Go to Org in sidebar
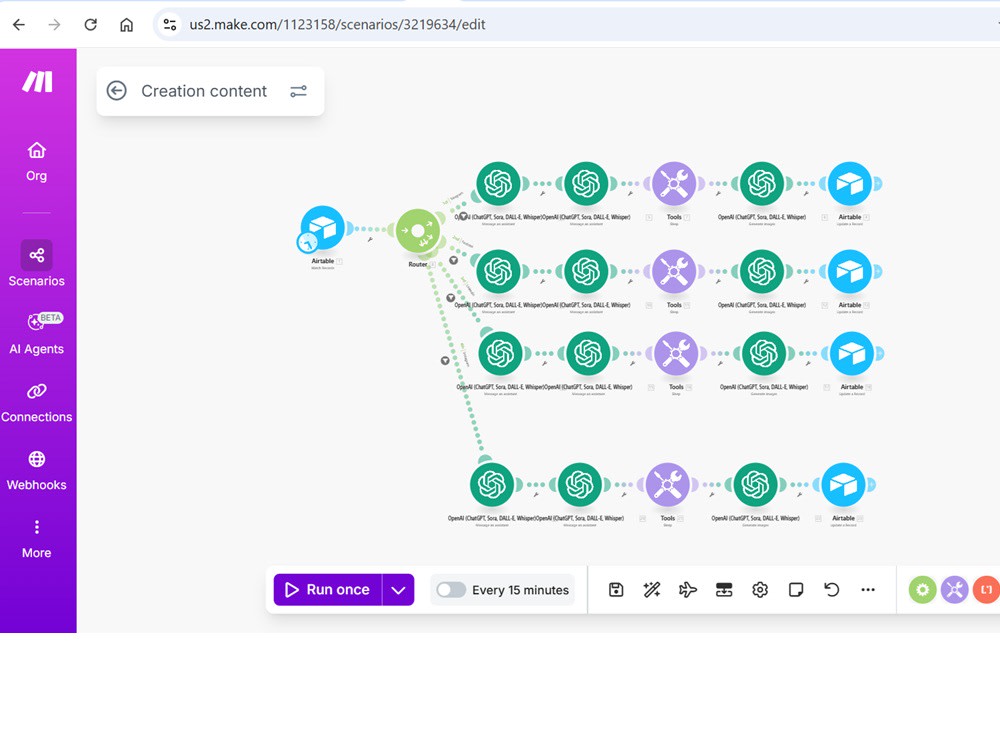Viewport: 1000px width, 750px height. (x=36, y=162)
